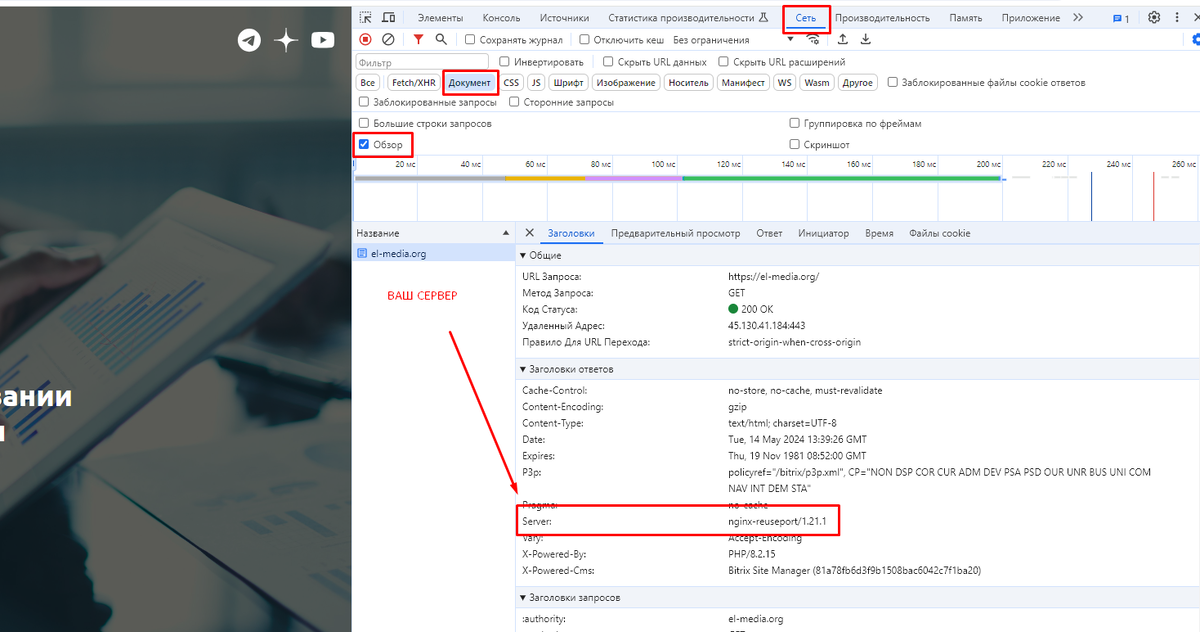Open the Производительность tab
The image size is (1200, 632).
pyautogui.click(x=882, y=18)
